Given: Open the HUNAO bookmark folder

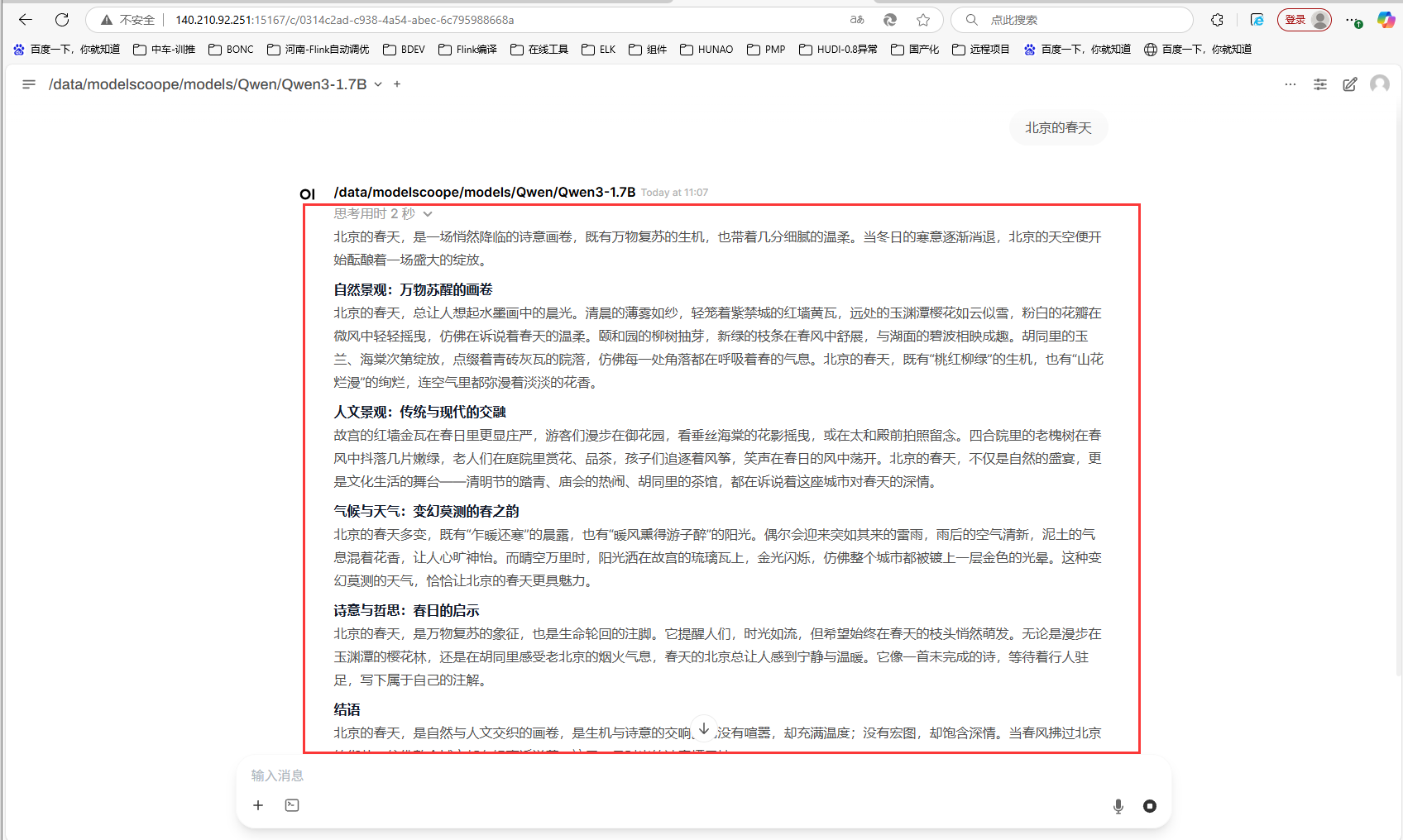Looking at the screenshot, I should pyautogui.click(x=706, y=50).
